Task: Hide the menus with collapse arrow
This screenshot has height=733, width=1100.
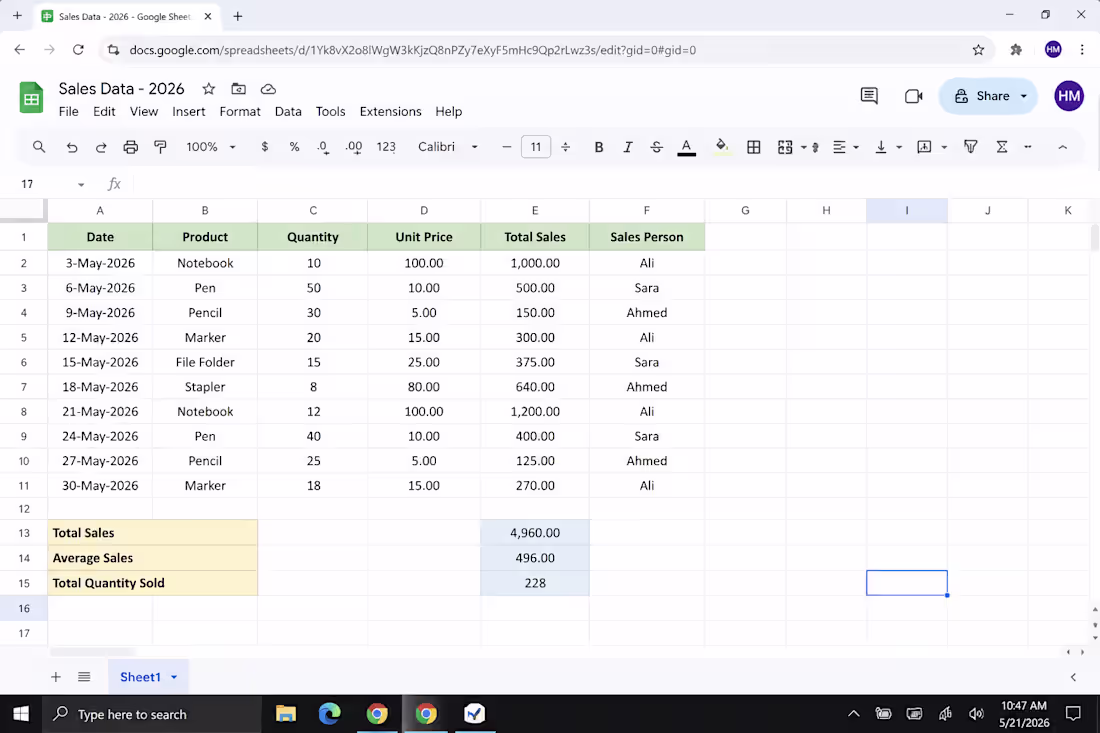Action: pyautogui.click(x=1062, y=147)
